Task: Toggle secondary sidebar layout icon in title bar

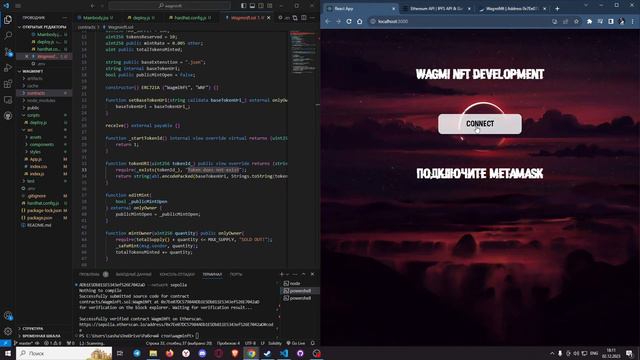Action: pos(261,6)
